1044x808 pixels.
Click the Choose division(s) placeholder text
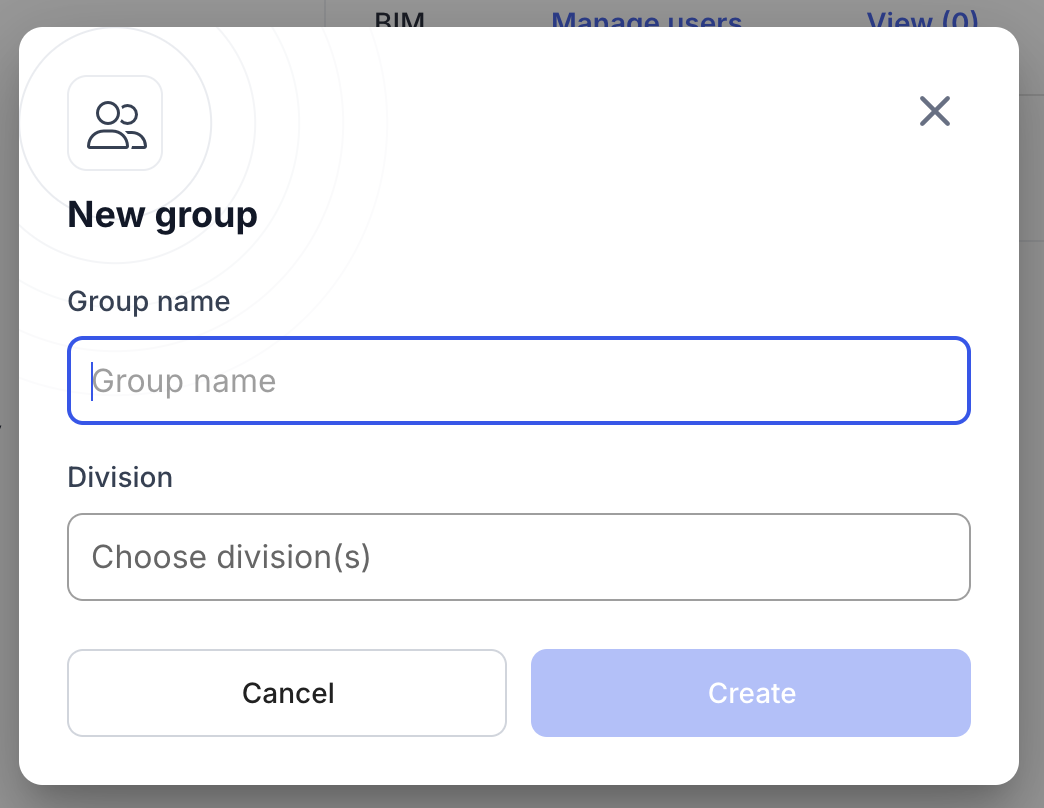coord(231,557)
